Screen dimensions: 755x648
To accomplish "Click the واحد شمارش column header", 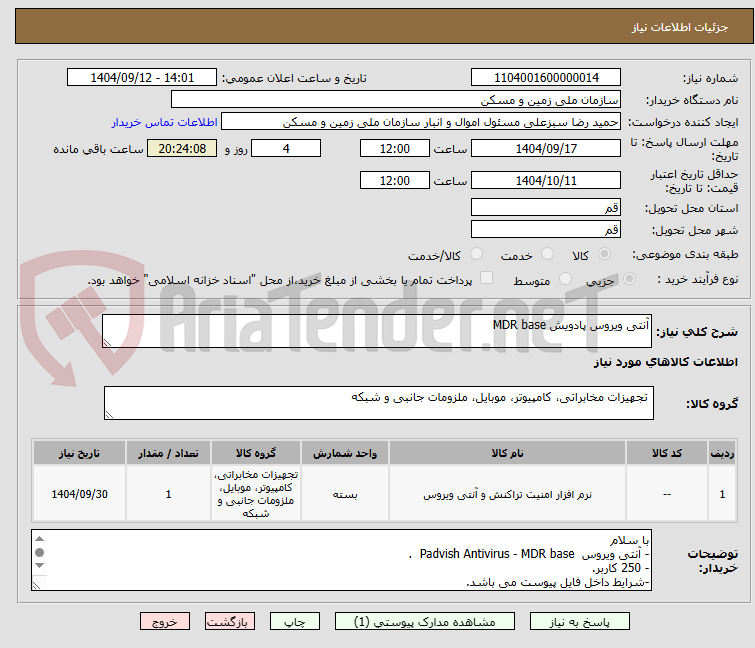I will pyautogui.click(x=345, y=453).
